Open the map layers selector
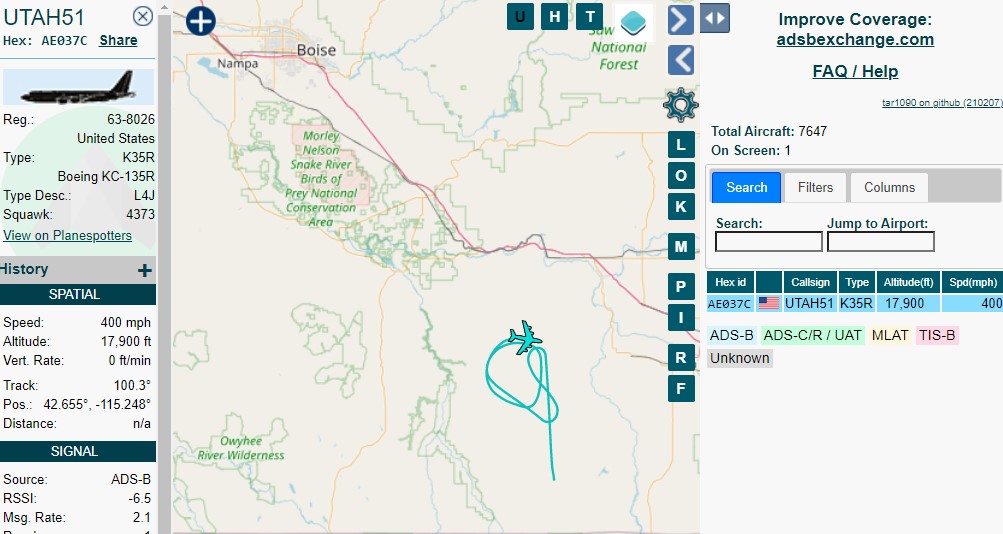Viewport: 1003px width, 534px height. [633, 22]
